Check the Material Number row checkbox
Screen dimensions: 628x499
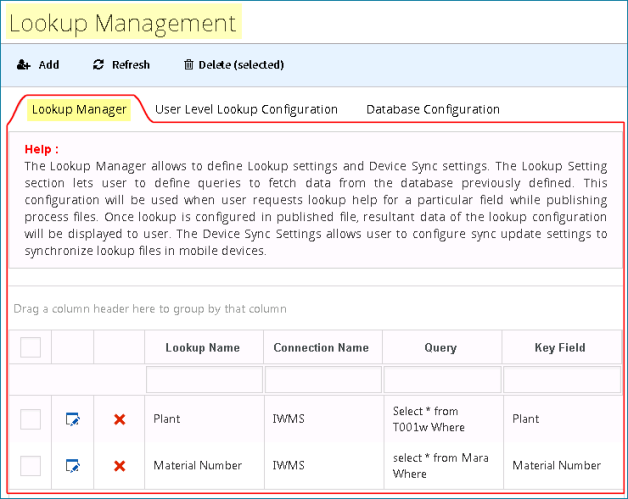[30, 466]
